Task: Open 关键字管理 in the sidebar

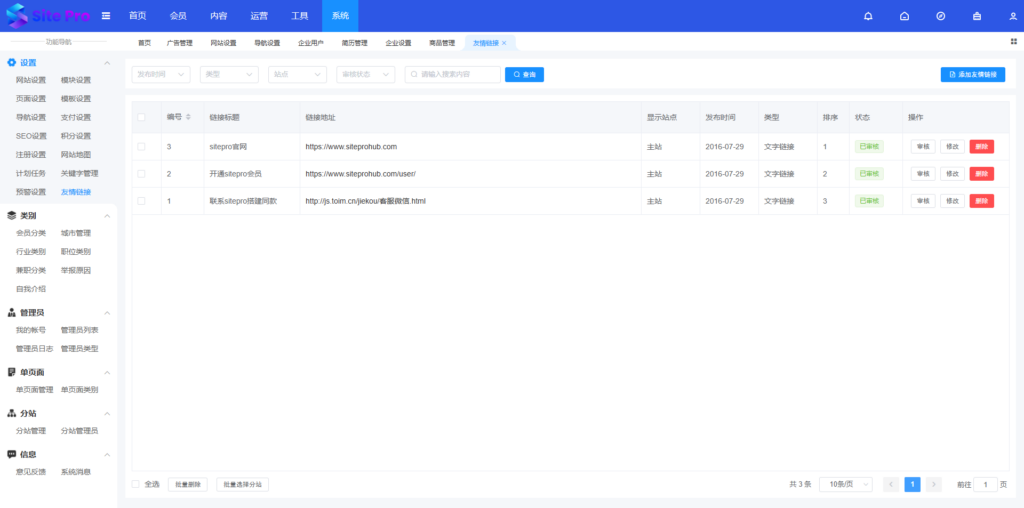Action: pos(80,174)
